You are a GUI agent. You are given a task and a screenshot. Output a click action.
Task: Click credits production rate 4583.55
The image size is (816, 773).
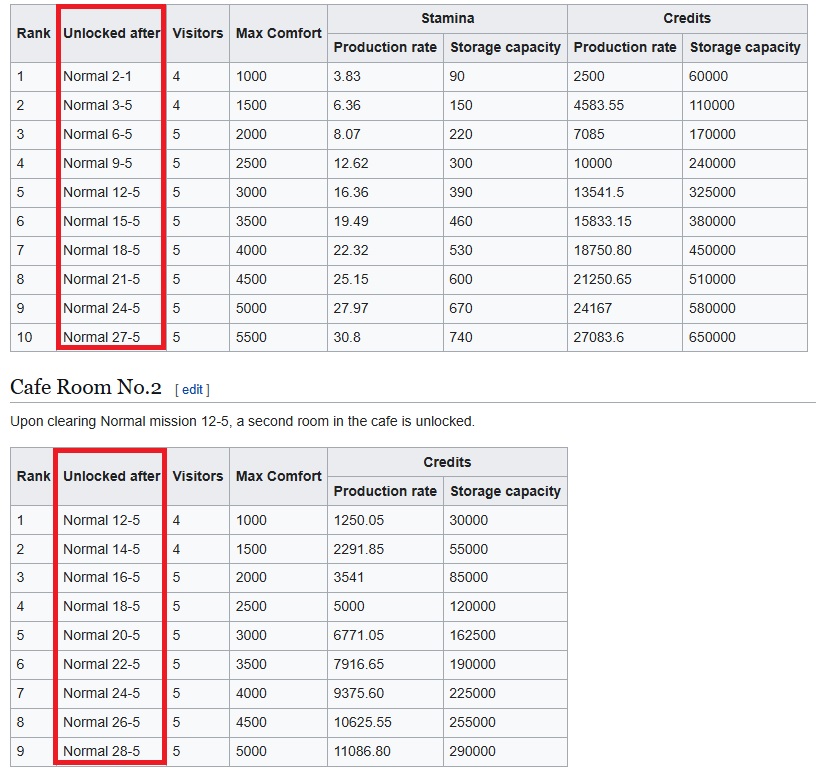tap(598, 105)
